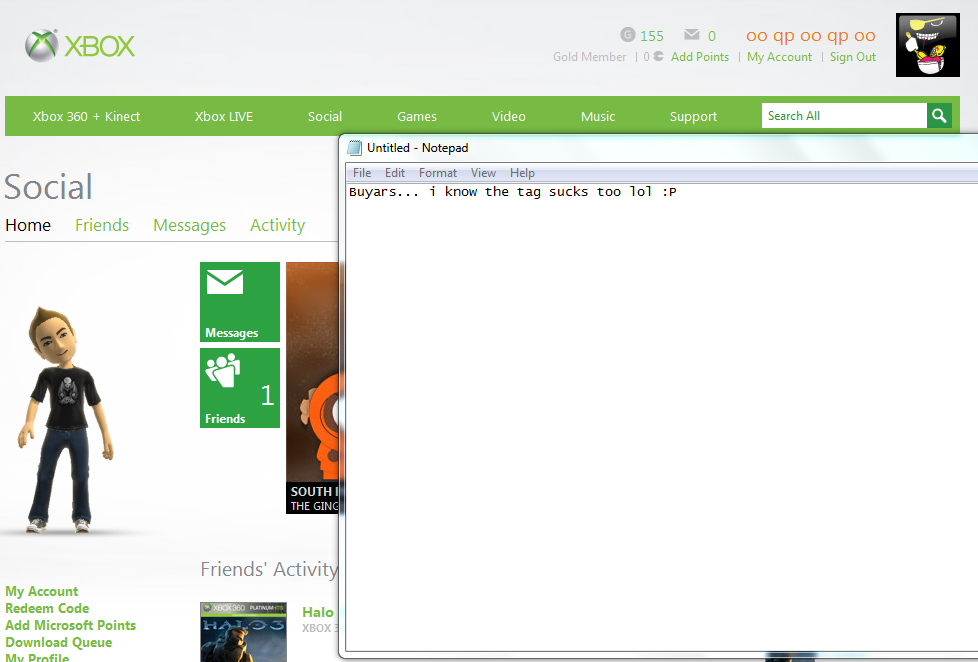Click My Account link in header
978x662 pixels.
coord(780,57)
